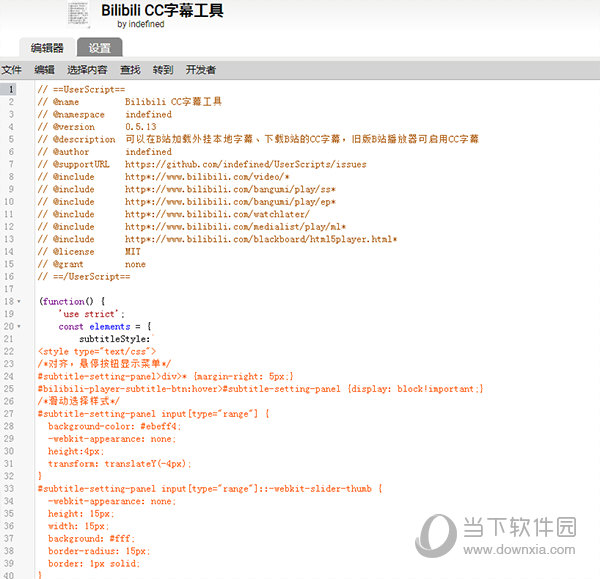The width and height of the screenshot is (600, 579).
Task: Click the @license MIT line
Action: (89, 251)
